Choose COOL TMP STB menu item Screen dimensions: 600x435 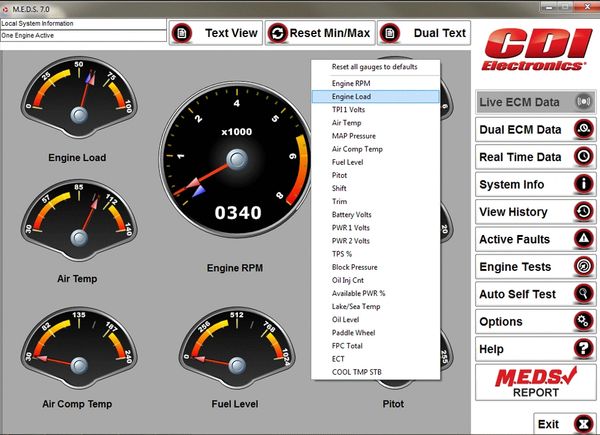[x=376, y=372]
